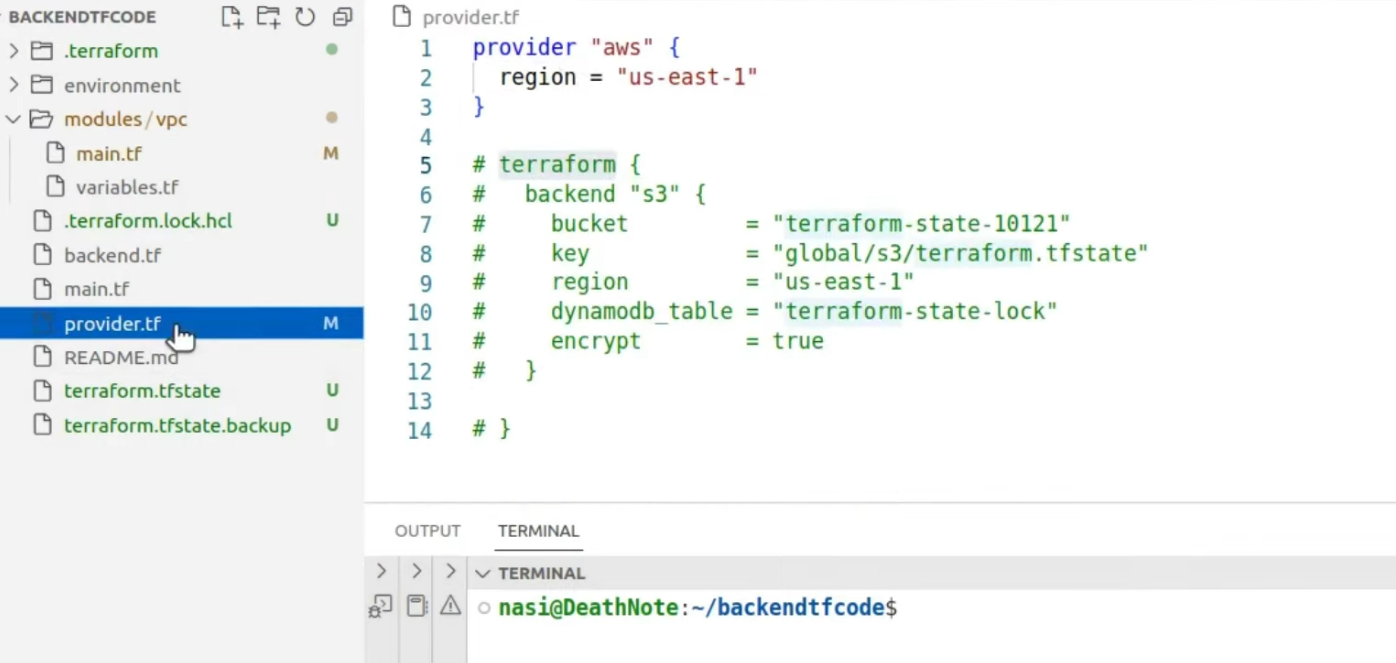1396x663 pixels.
Task: Click the New Folder icon in explorer header
Action: tap(268, 17)
